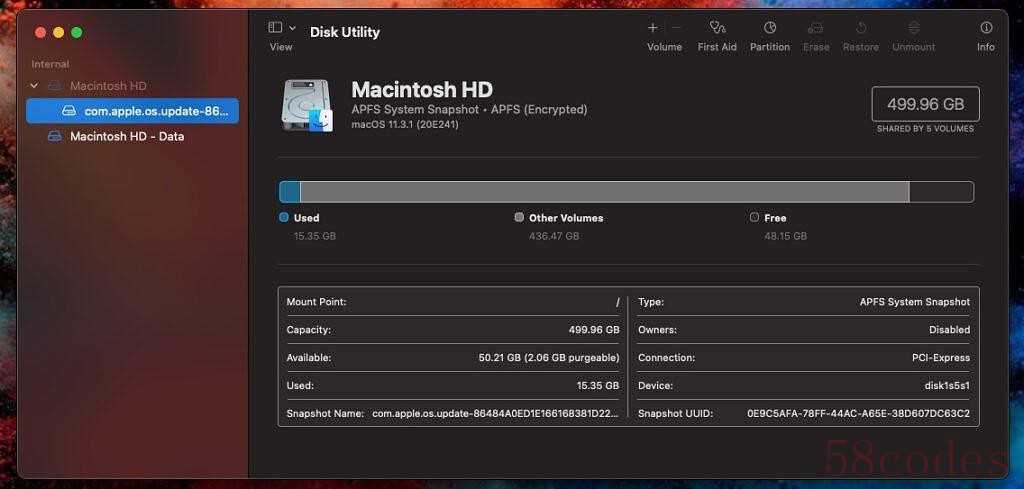Add a volume with plus icon

(653, 28)
